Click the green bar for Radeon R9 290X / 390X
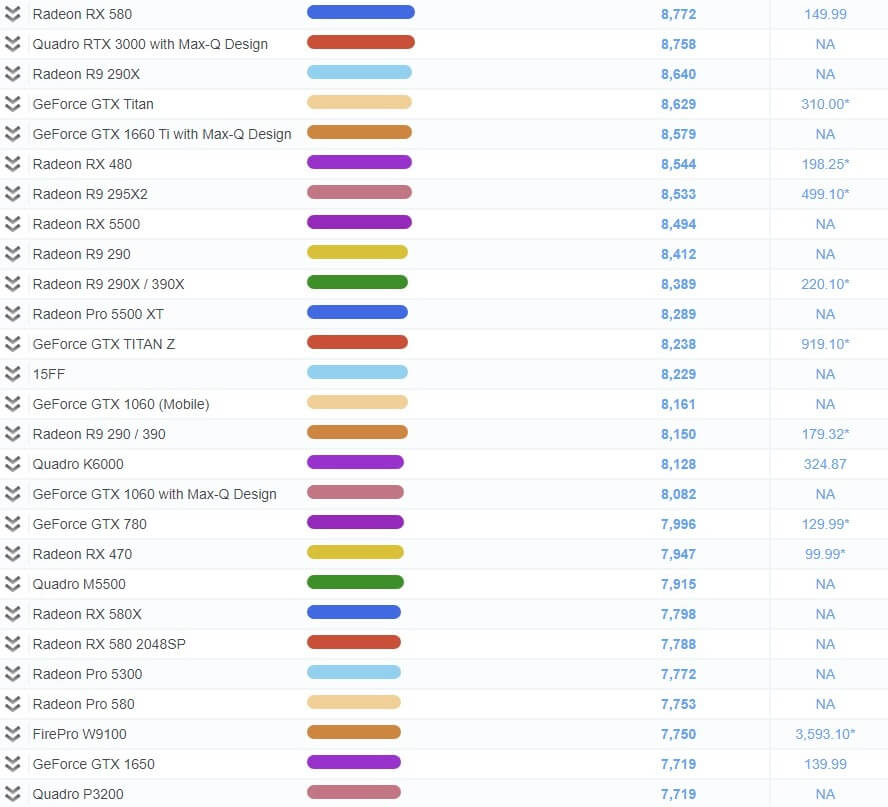This screenshot has height=807, width=888. (357, 282)
